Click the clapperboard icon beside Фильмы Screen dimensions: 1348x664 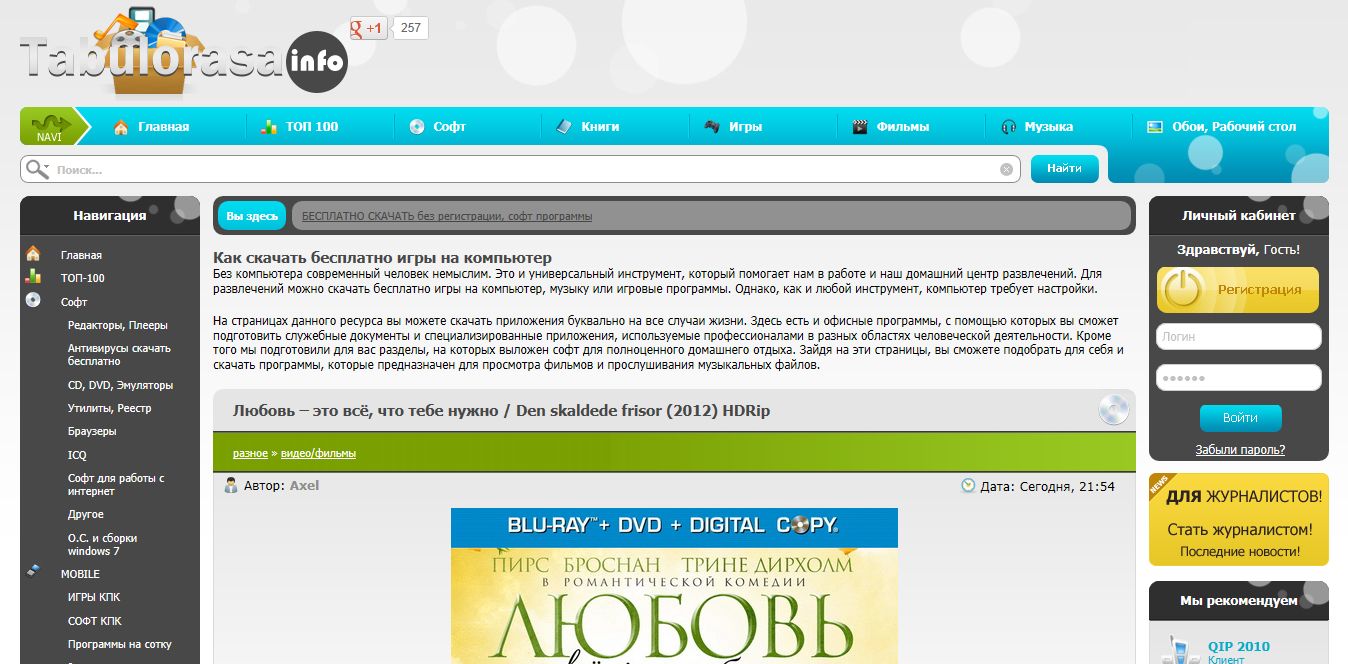pyautogui.click(x=859, y=127)
